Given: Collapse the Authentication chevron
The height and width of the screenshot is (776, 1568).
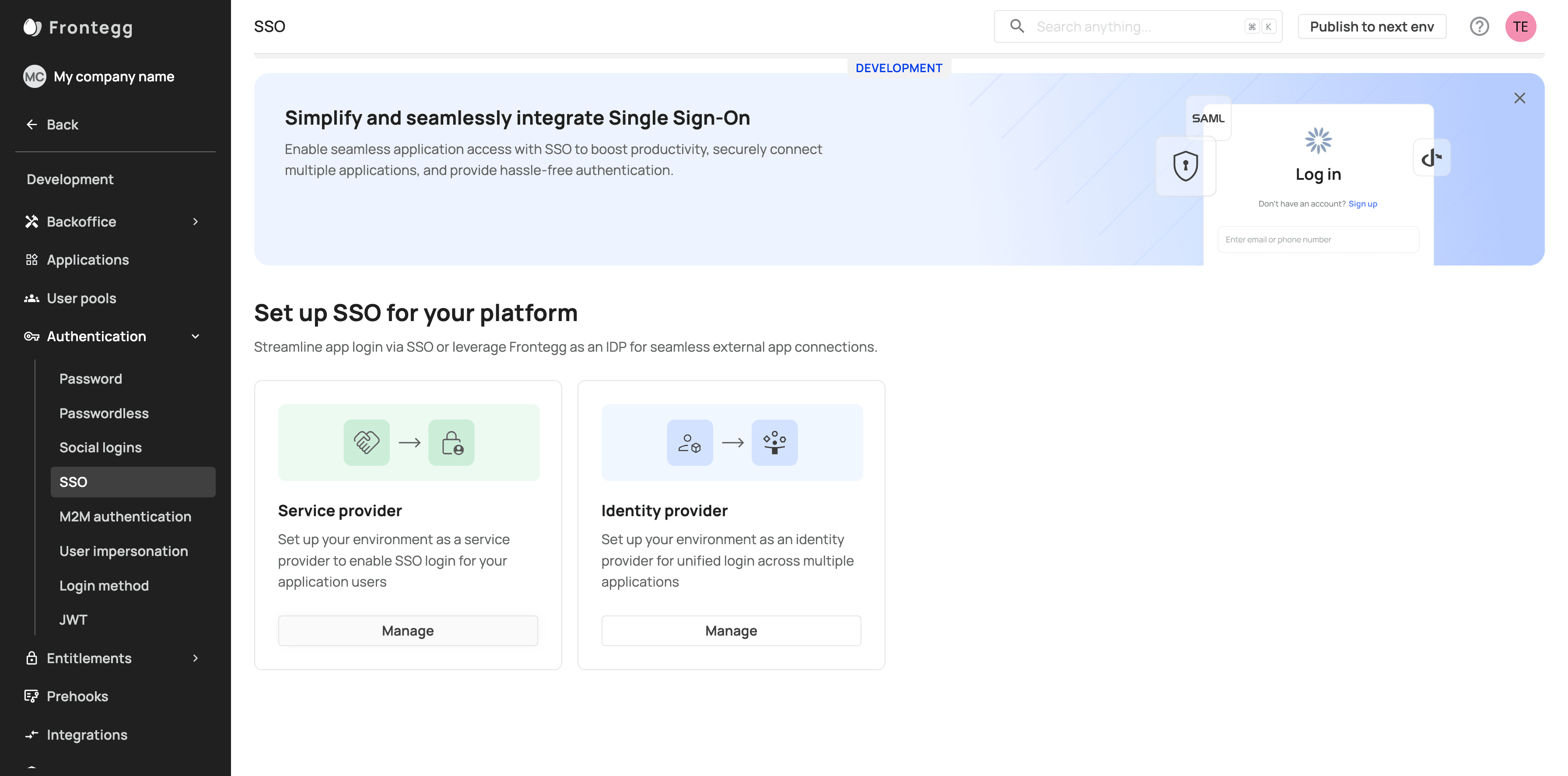Looking at the screenshot, I should click(196, 336).
